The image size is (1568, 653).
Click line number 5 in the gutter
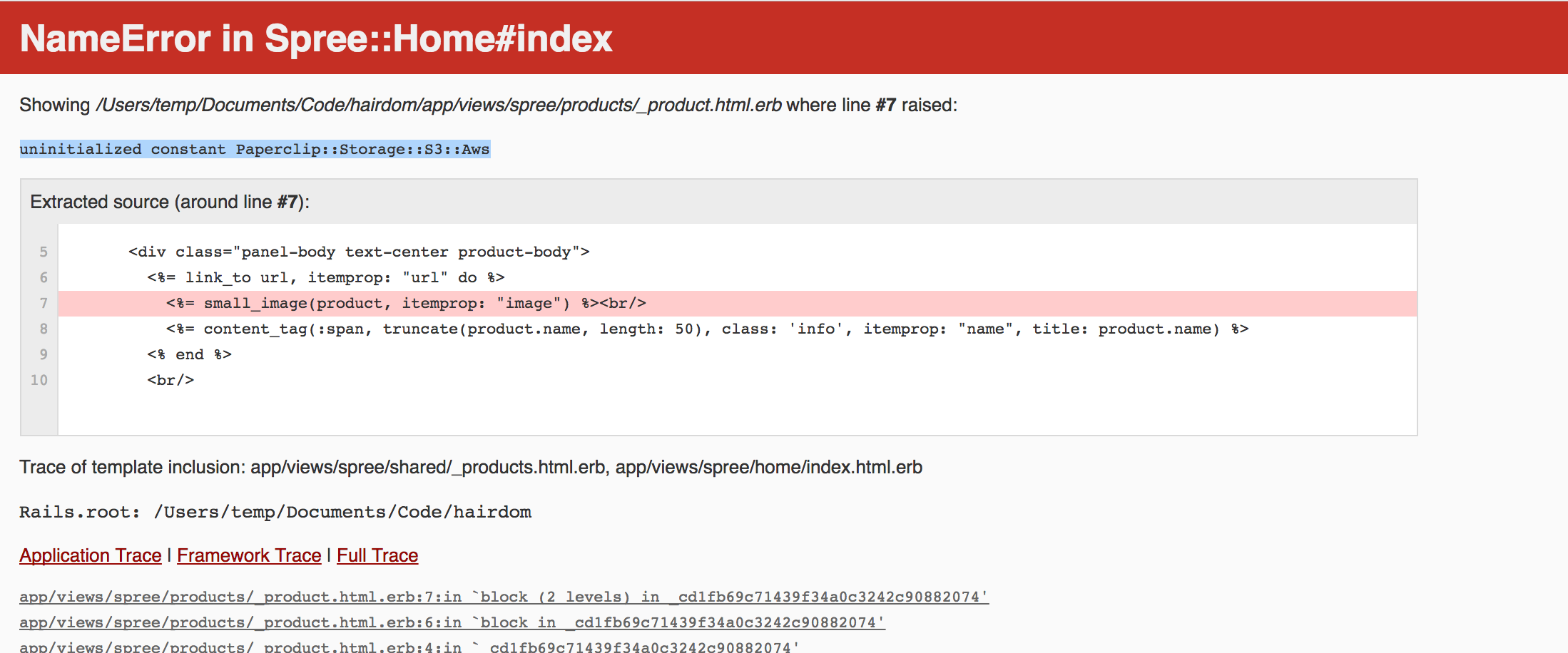point(44,252)
